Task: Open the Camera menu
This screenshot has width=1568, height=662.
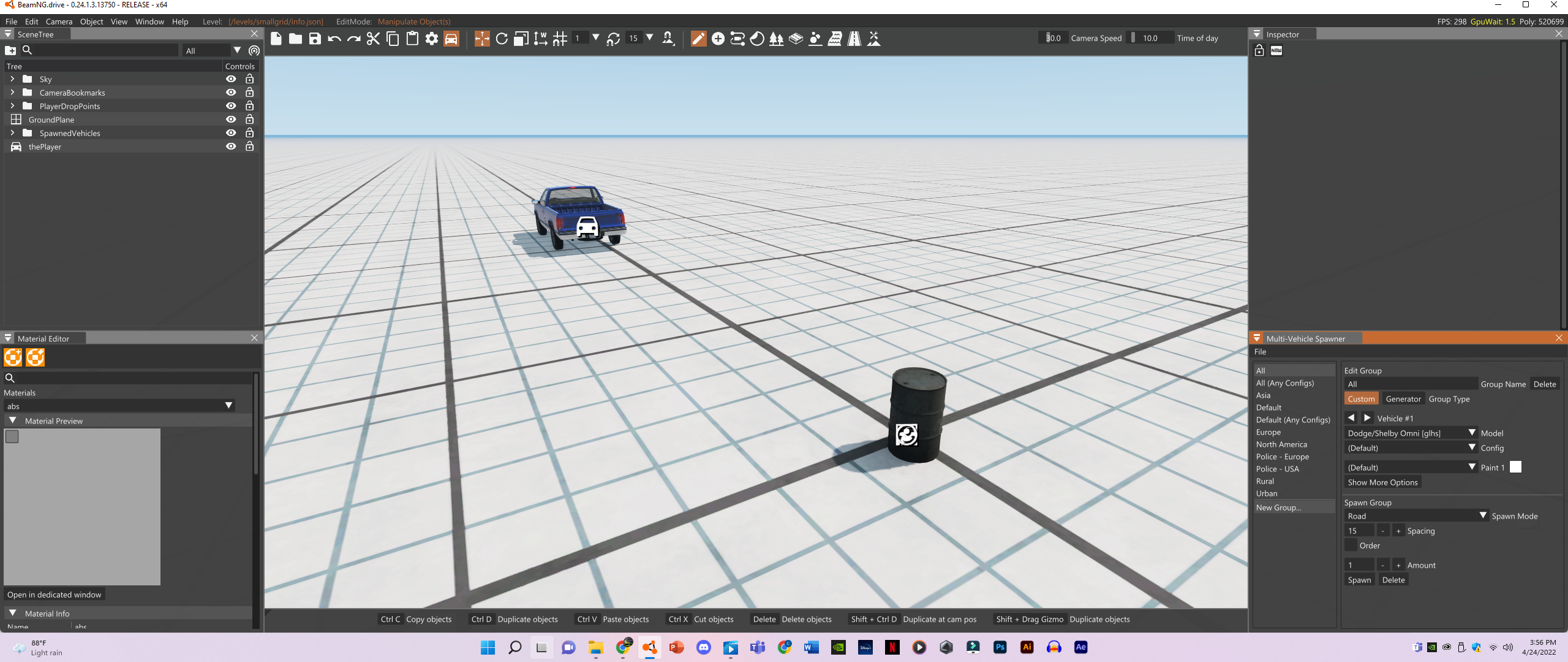Action: (x=59, y=21)
